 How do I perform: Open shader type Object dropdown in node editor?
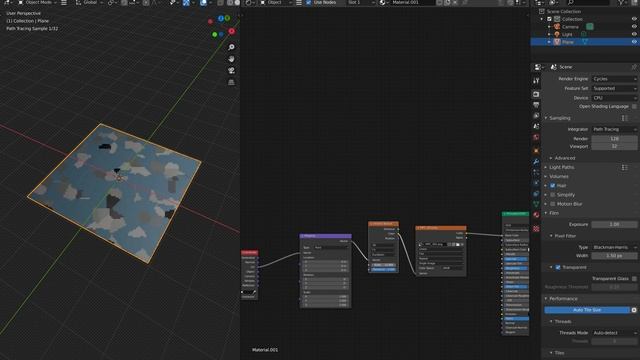pyautogui.click(x=277, y=2)
